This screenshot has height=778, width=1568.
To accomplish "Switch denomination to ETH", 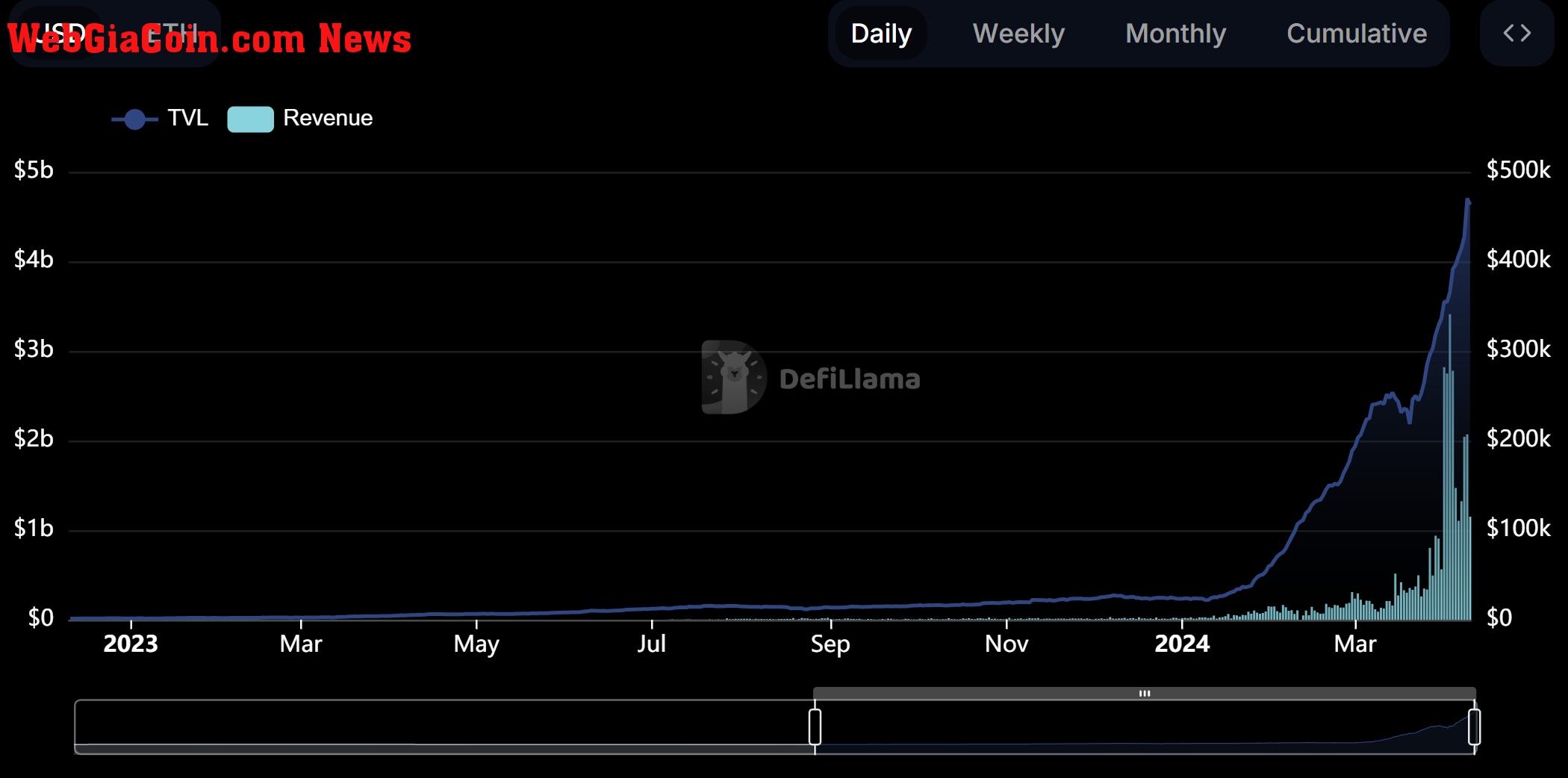I will coord(173,34).
